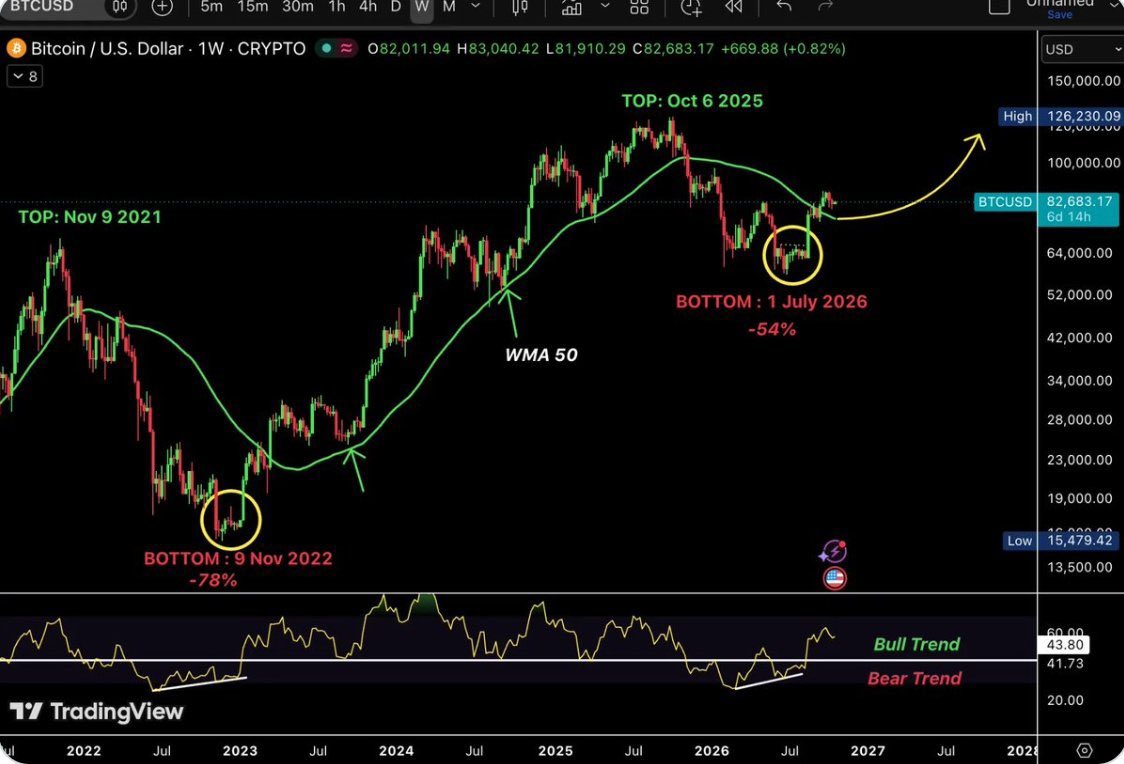Select the 'TOP: Oct 6 2025' annotation
Screen dimensions: 1124x764
(692, 101)
